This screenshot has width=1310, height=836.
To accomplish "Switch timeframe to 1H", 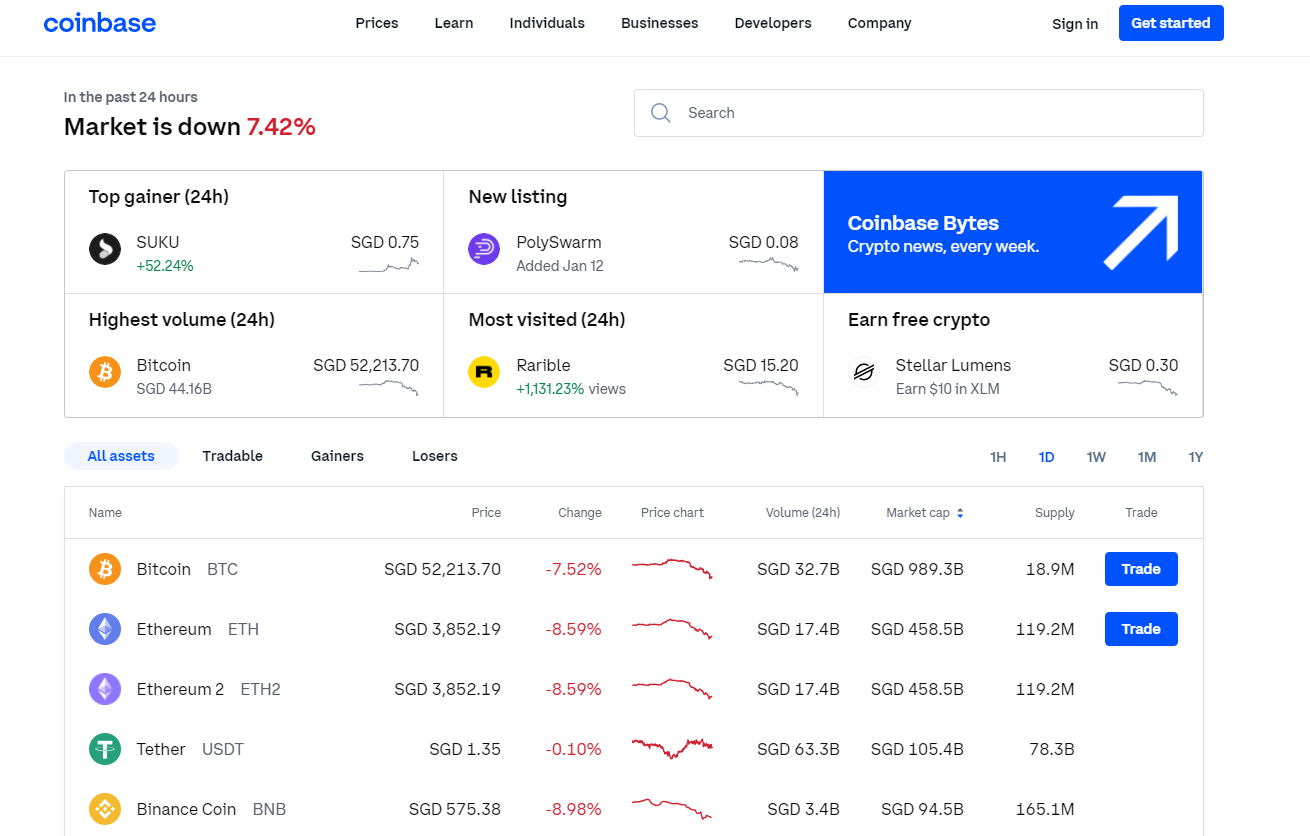I will [998, 457].
